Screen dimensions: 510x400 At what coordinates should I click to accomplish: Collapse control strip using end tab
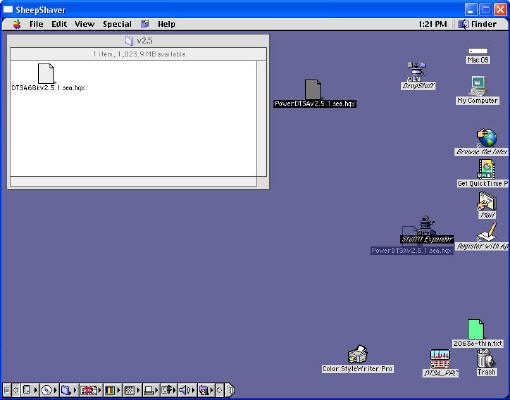tap(230, 390)
